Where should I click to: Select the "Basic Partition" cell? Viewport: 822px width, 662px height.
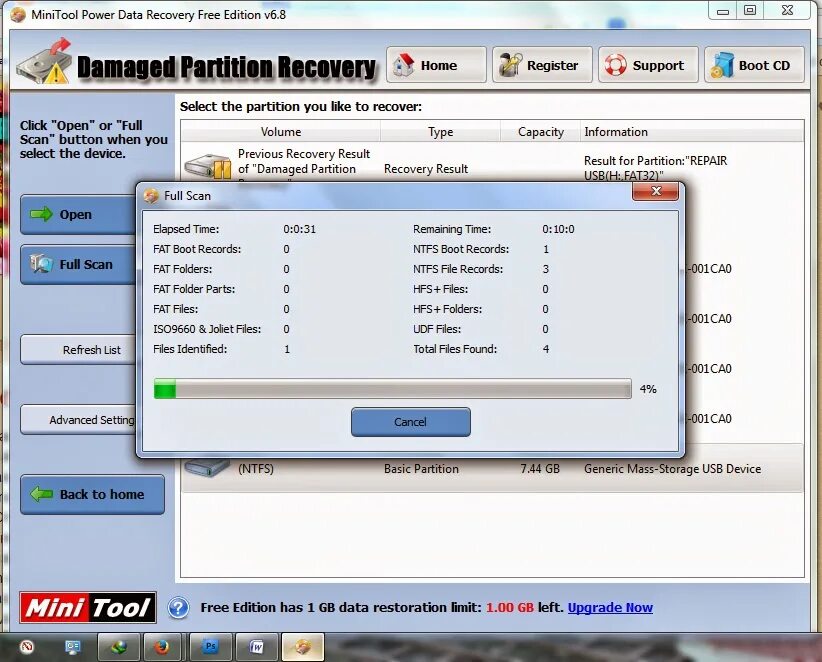421,469
